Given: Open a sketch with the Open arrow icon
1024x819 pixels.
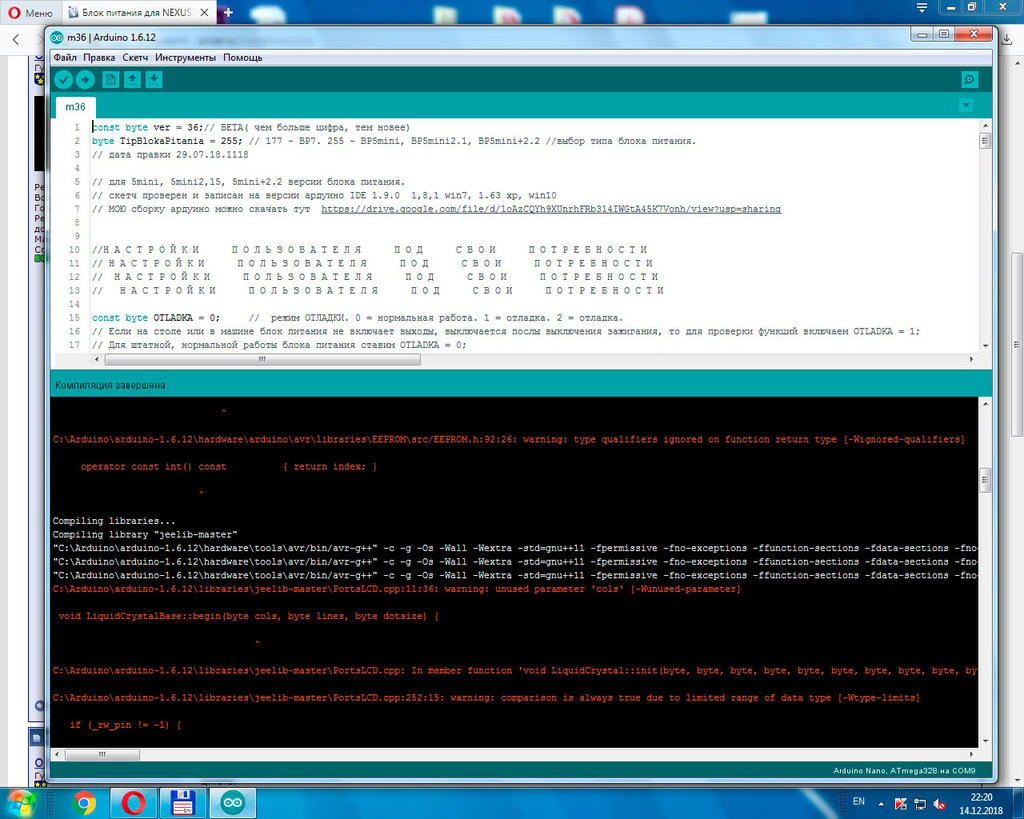Looking at the screenshot, I should pyautogui.click(x=132, y=80).
